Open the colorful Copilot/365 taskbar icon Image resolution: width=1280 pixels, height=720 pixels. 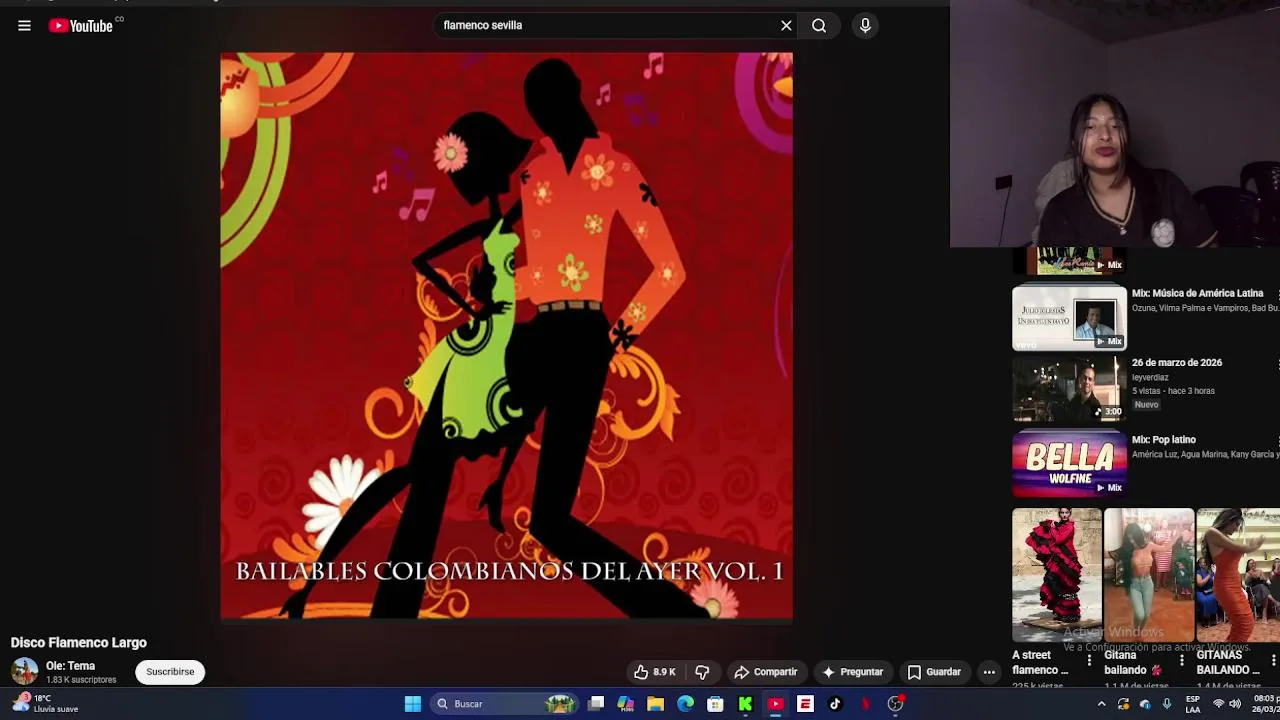(x=626, y=704)
